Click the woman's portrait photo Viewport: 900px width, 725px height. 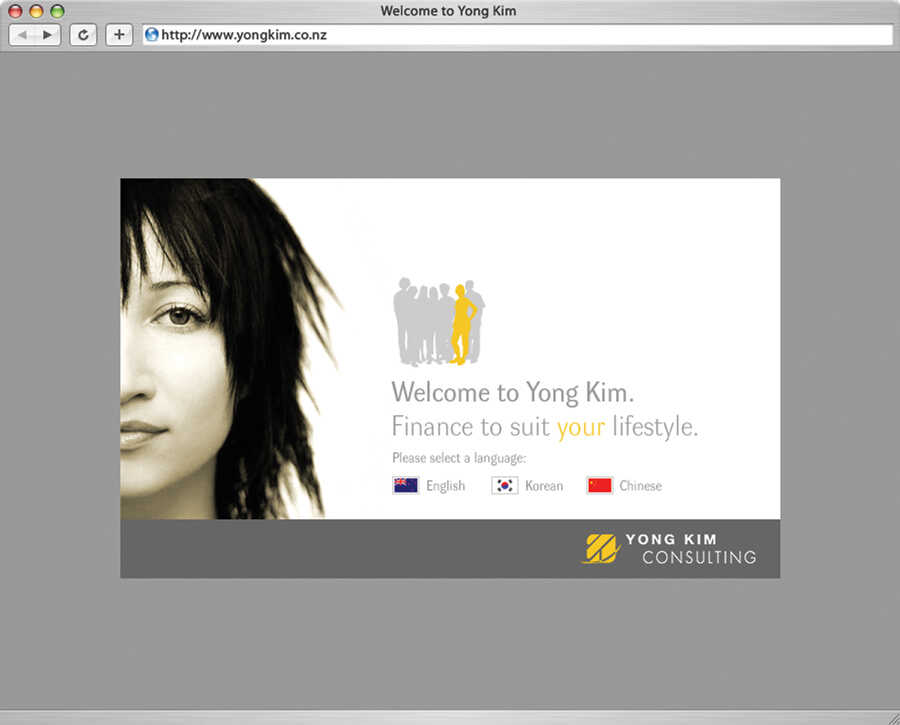point(231,349)
